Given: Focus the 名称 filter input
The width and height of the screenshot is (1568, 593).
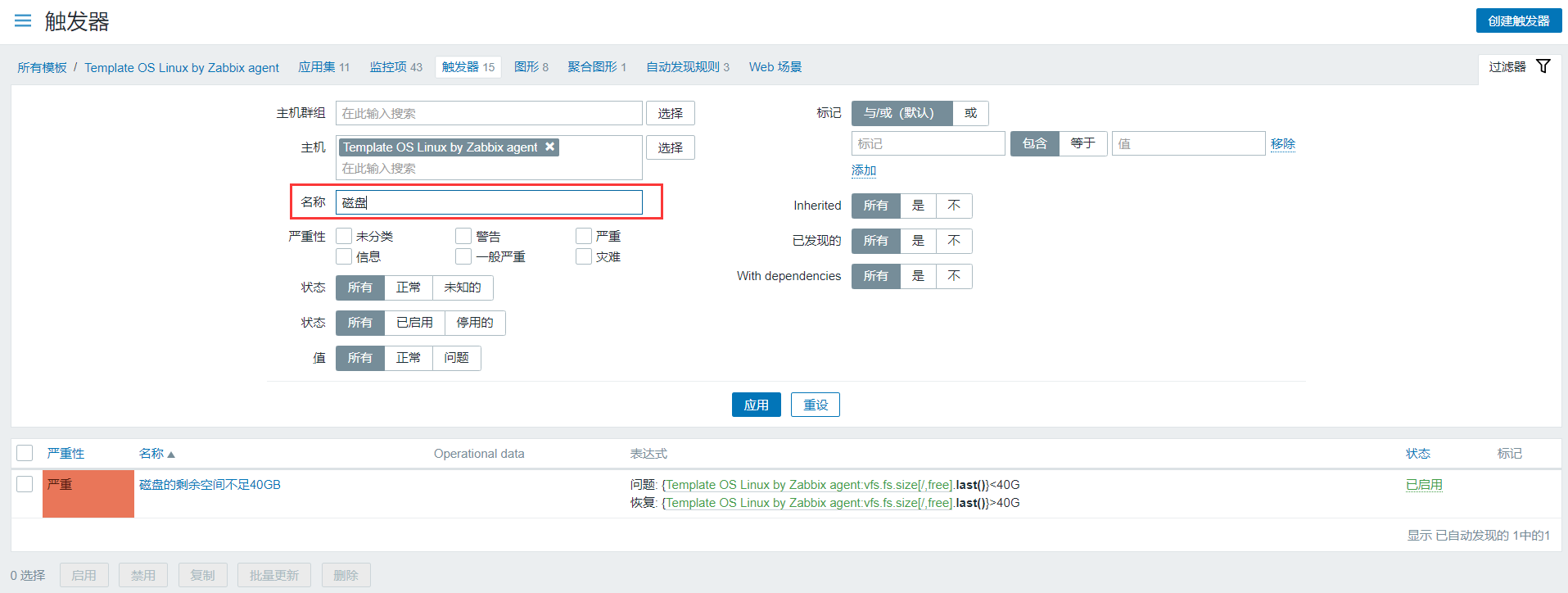Looking at the screenshot, I should coord(489,202).
